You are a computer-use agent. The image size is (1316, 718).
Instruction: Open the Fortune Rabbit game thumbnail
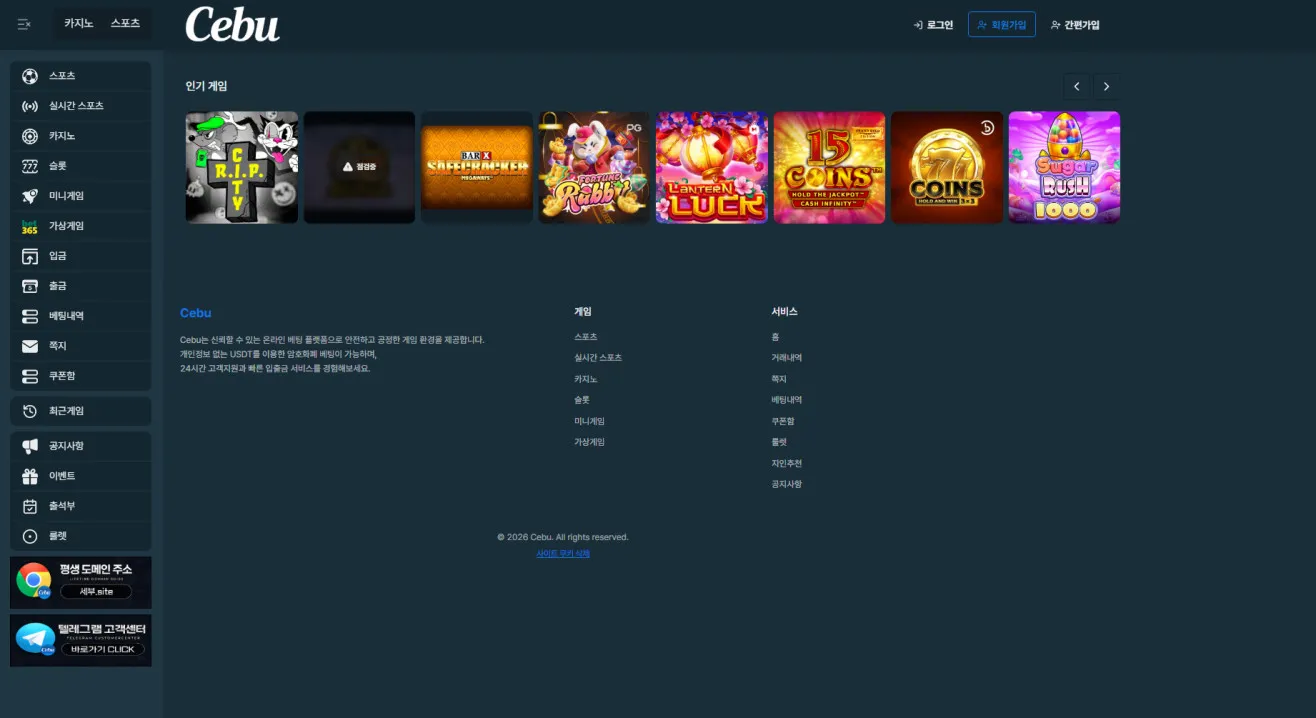point(594,167)
